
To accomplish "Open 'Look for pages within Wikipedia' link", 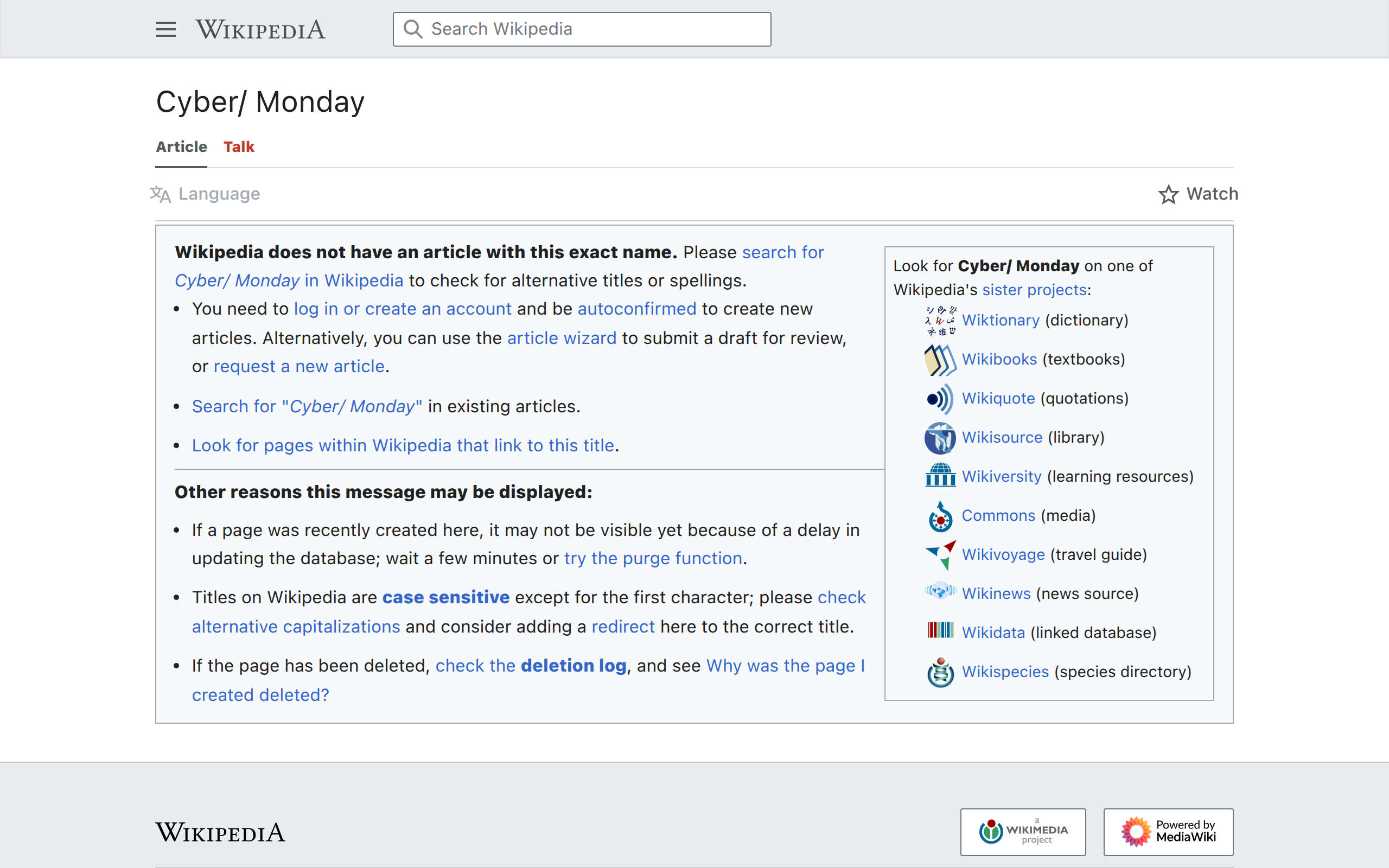I will (x=403, y=445).
